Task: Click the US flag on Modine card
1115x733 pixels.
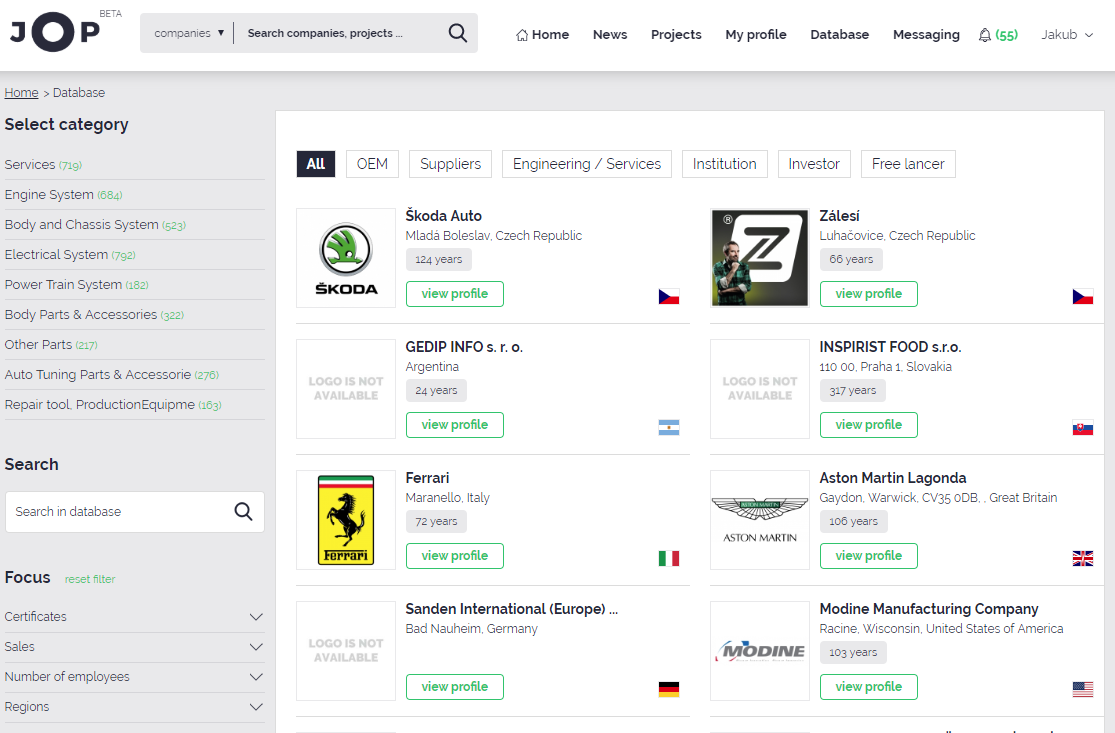Action: click(x=1082, y=689)
